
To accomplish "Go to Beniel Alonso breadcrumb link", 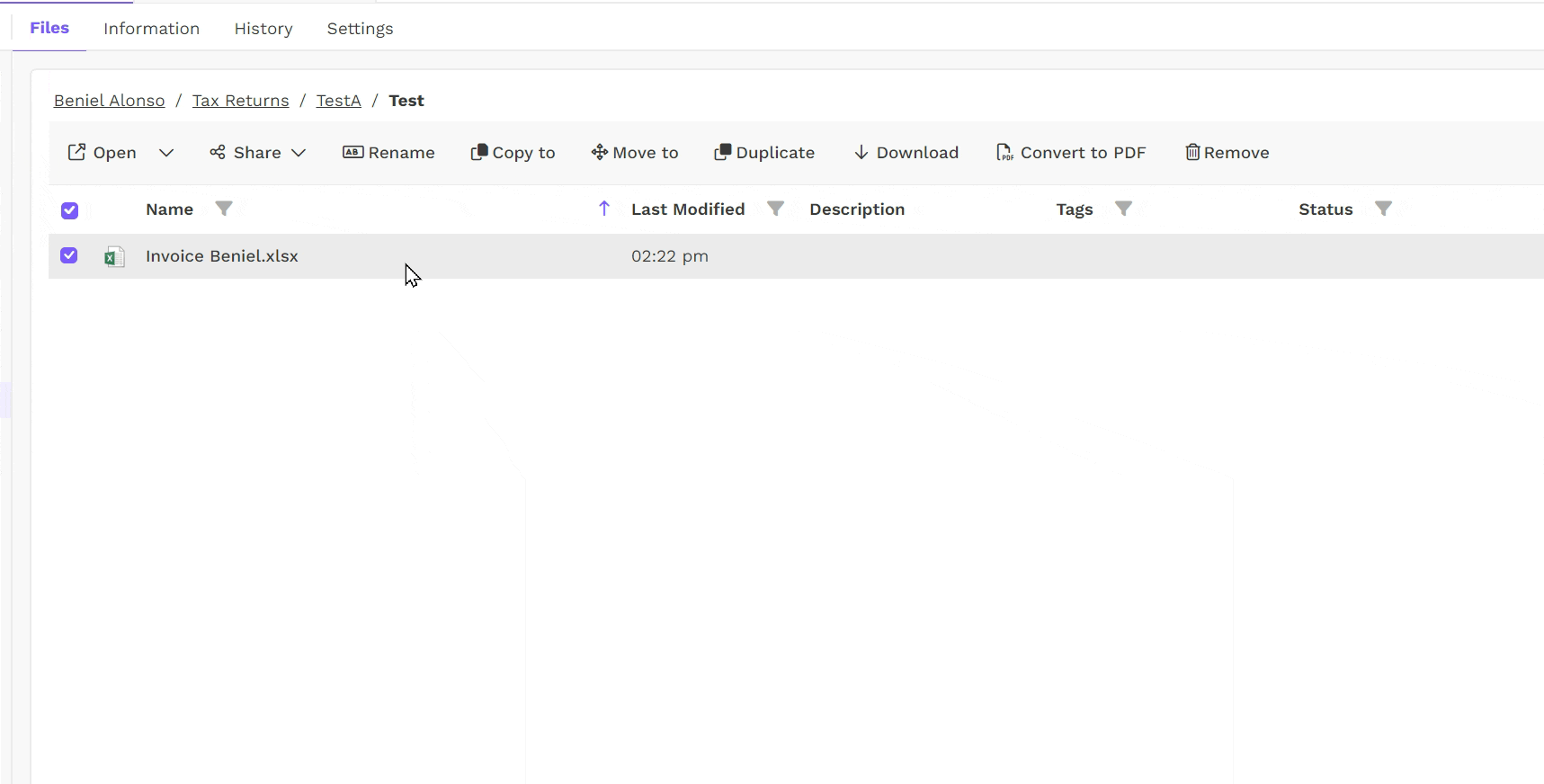I will (110, 101).
